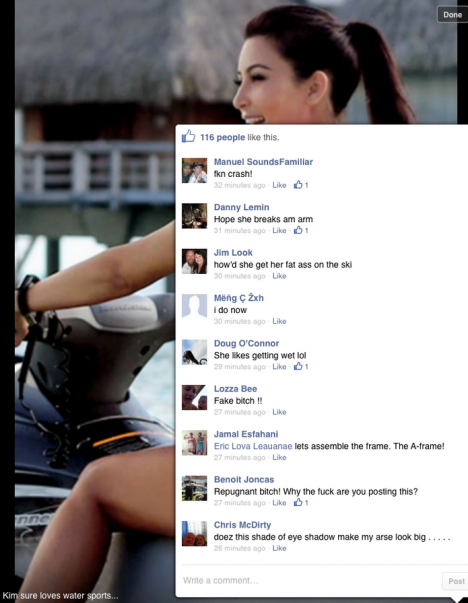Open the tagged Eric Lova Leauanae profile
The height and width of the screenshot is (603, 468).
tap(253, 446)
